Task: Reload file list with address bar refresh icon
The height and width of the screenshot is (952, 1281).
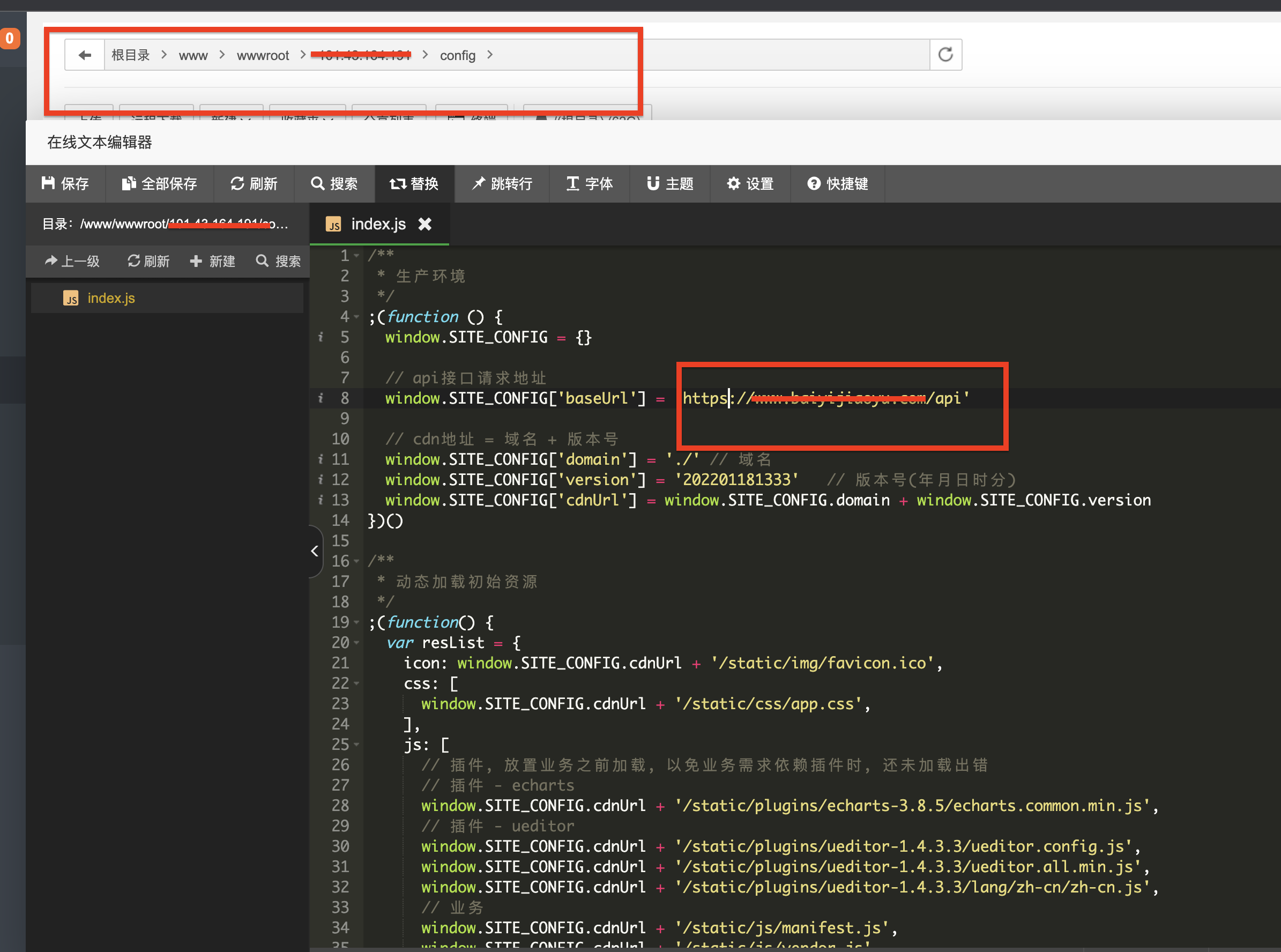Action: point(945,55)
